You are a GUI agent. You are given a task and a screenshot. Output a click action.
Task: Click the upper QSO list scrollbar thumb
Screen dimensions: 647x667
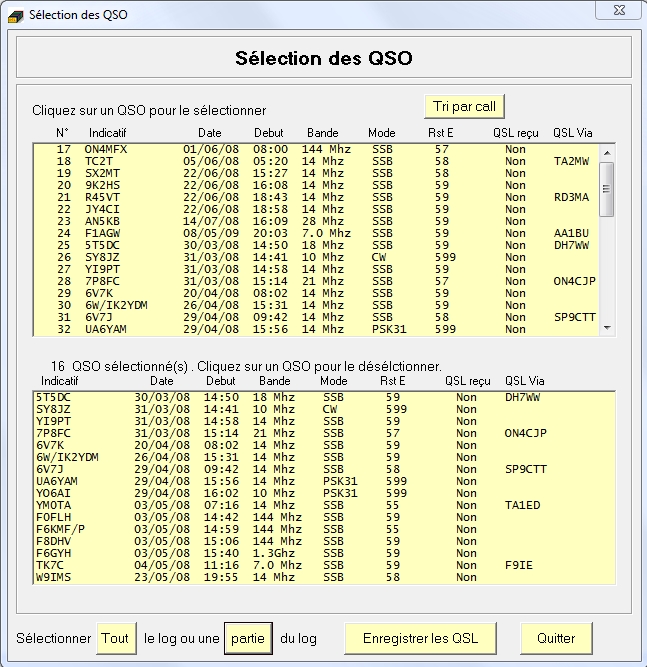[607, 189]
